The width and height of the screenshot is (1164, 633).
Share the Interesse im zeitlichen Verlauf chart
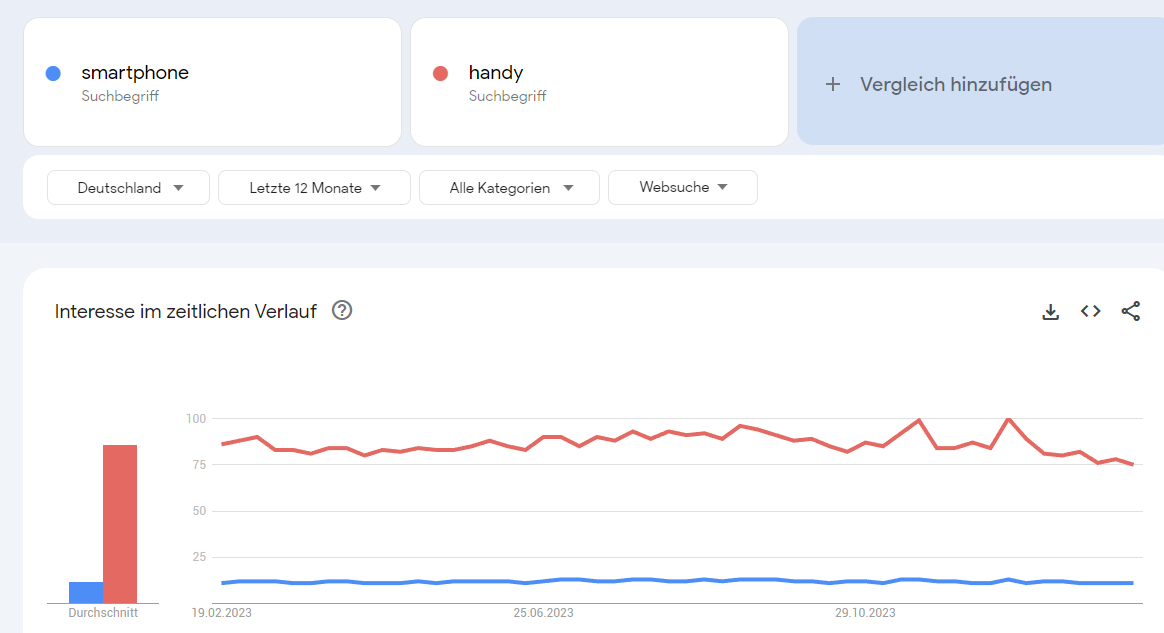click(x=1131, y=311)
